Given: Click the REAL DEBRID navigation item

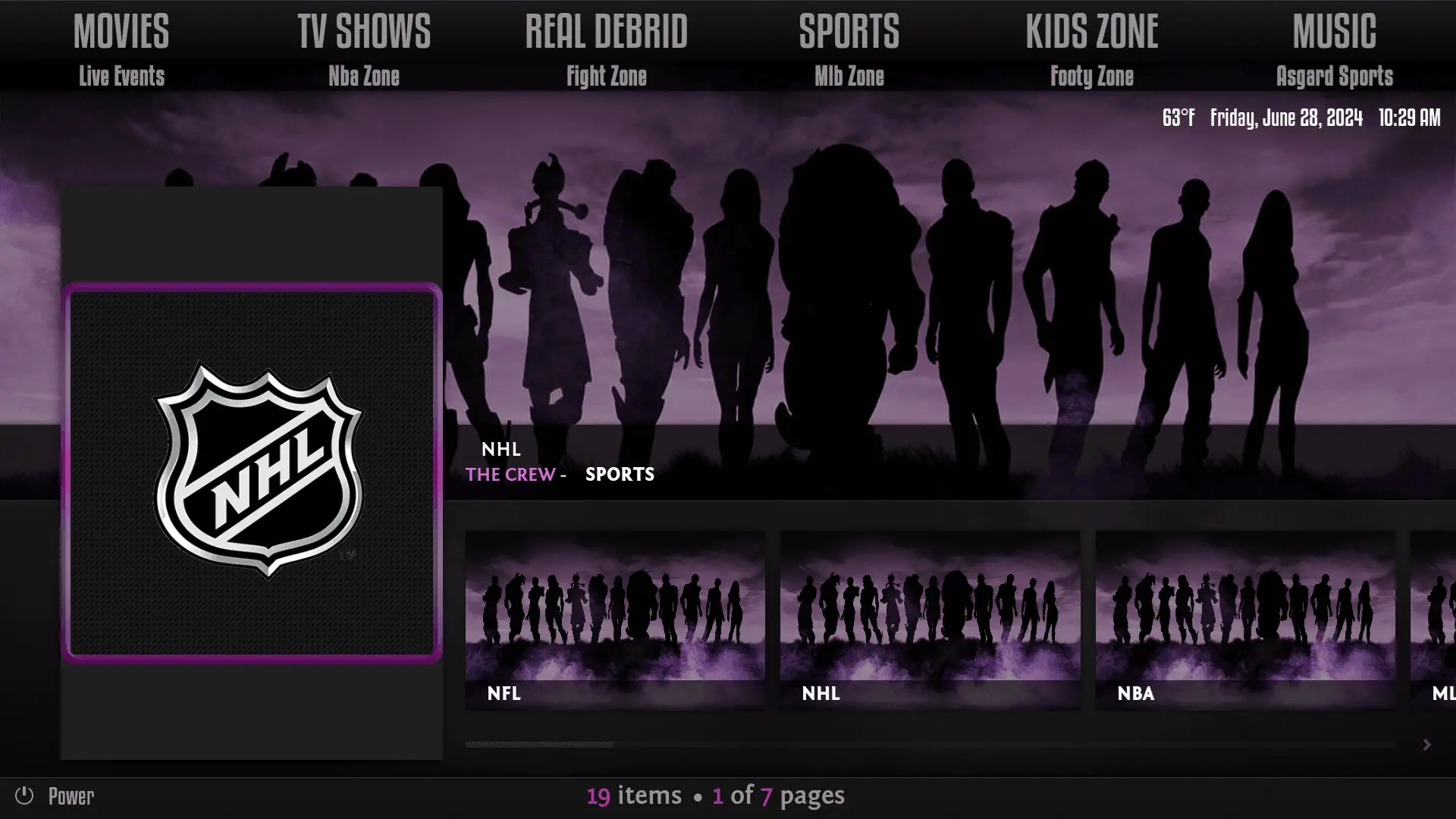Looking at the screenshot, I should (606, 30).
